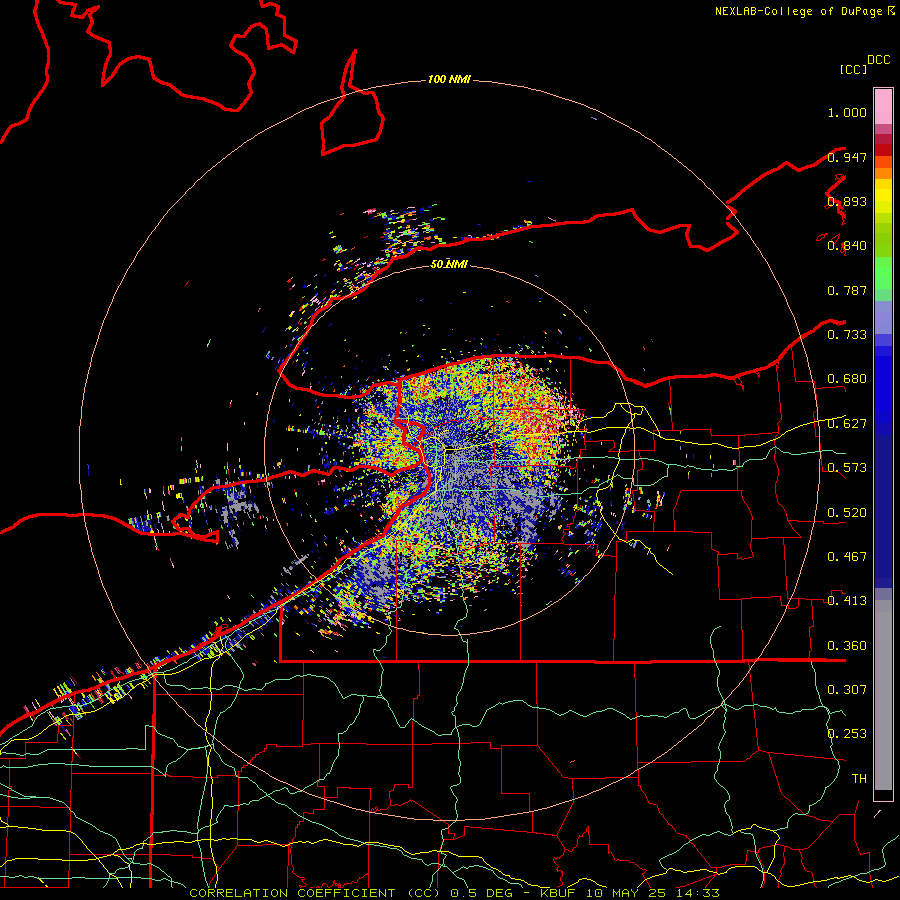Click the DCC label above the color scale
This screenshot has height=900, width=900.
pyautogui.click(x=879, y=60)
